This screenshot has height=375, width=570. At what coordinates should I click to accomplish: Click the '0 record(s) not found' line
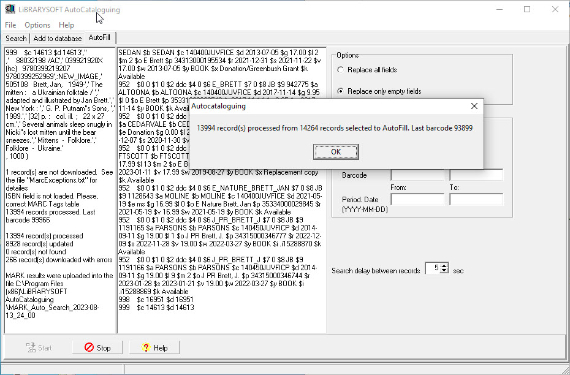(36, 252)
